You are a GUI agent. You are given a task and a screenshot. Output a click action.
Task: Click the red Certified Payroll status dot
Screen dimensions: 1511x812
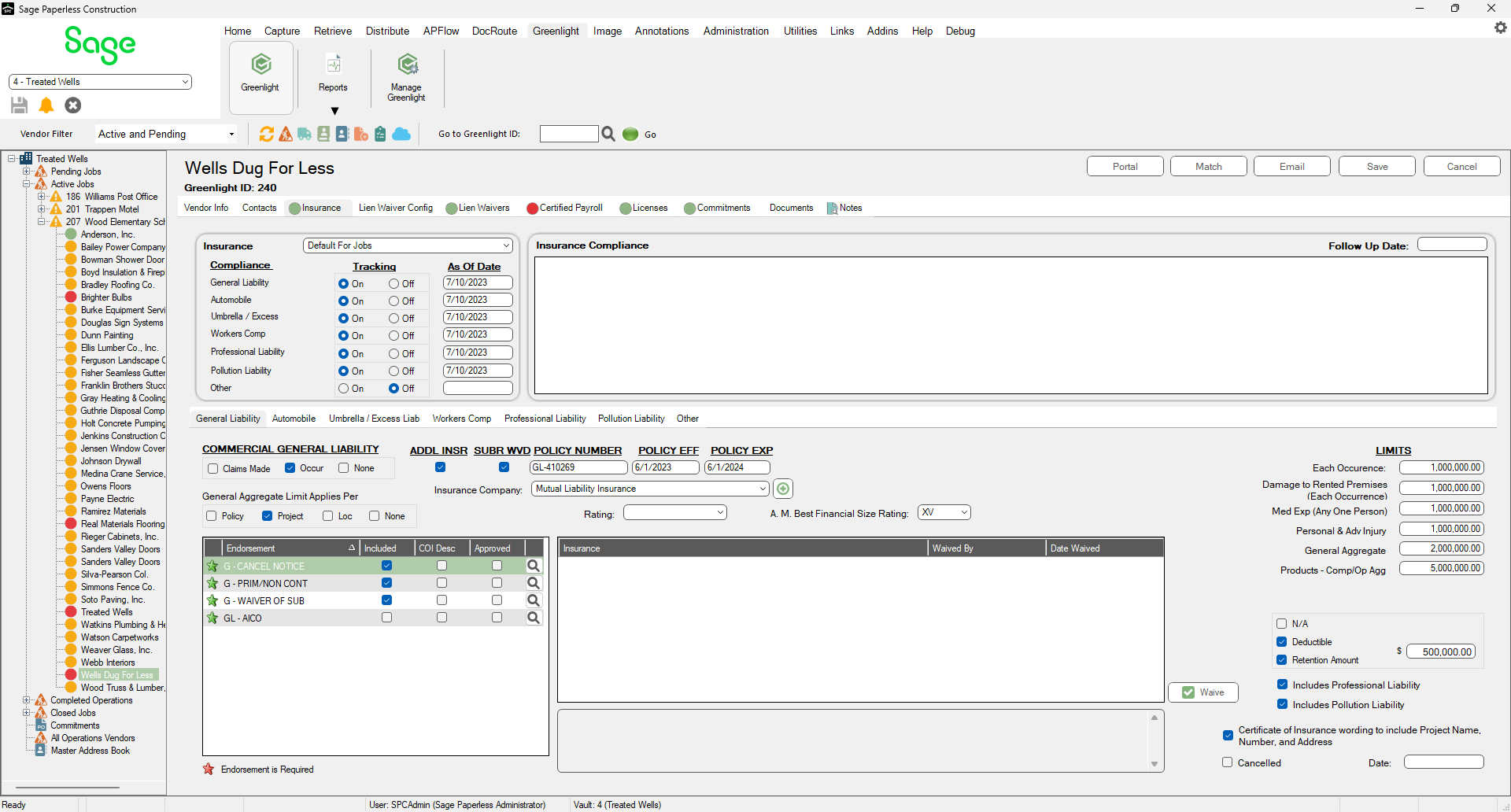click(x=532, y=209)
